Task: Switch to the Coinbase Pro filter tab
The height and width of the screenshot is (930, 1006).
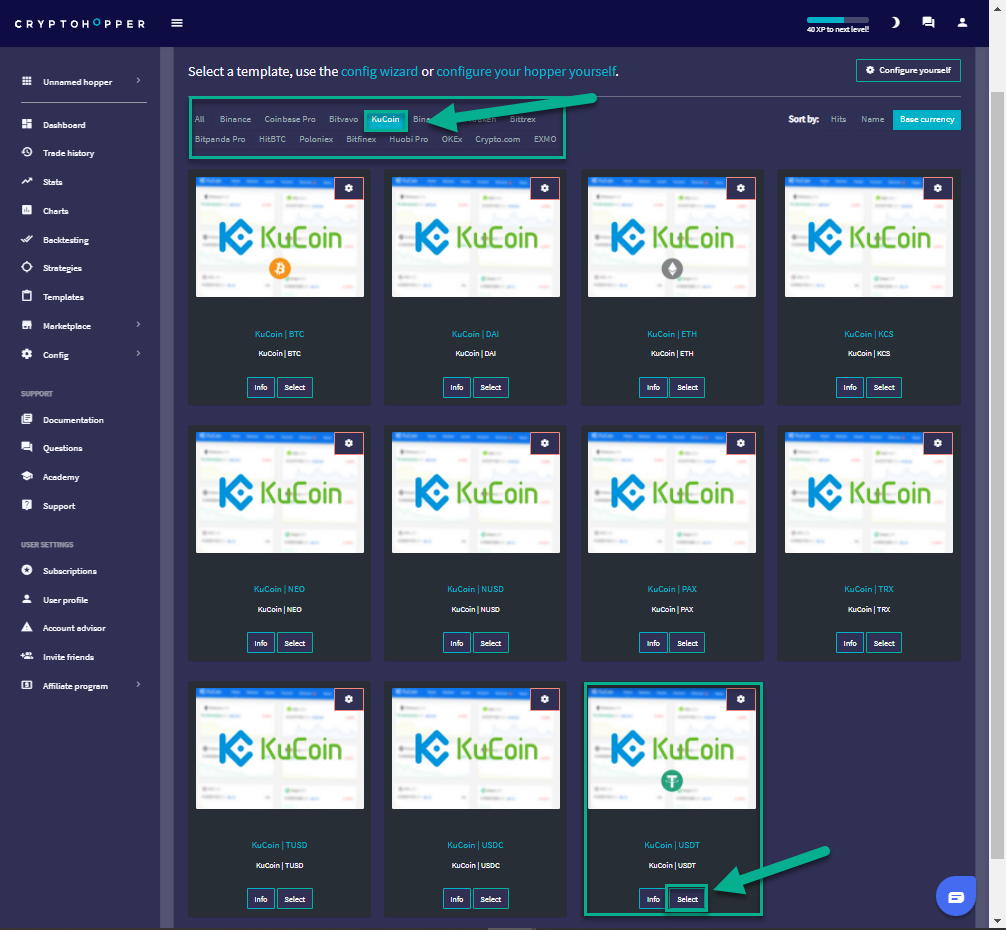Action: tap(290, 119)
